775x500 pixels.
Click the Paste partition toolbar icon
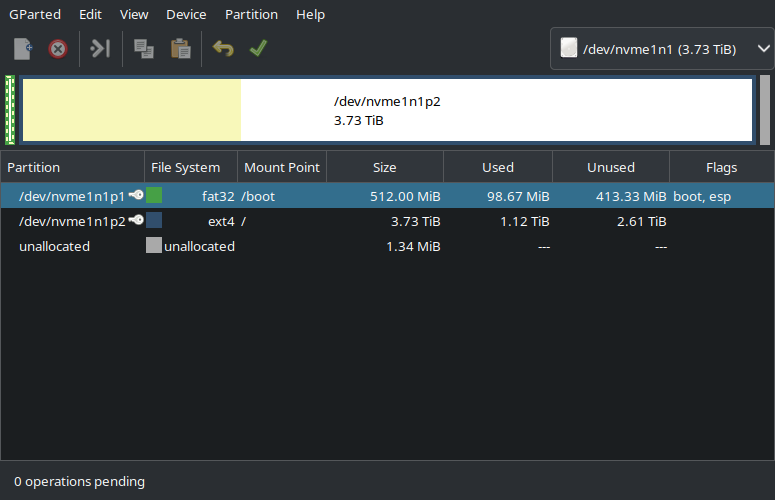pos(180,48)
